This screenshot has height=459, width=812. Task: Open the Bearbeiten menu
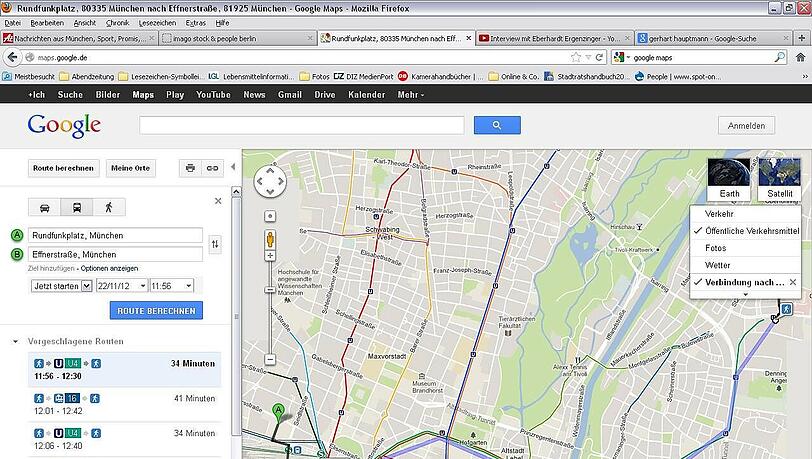point(47,23)
